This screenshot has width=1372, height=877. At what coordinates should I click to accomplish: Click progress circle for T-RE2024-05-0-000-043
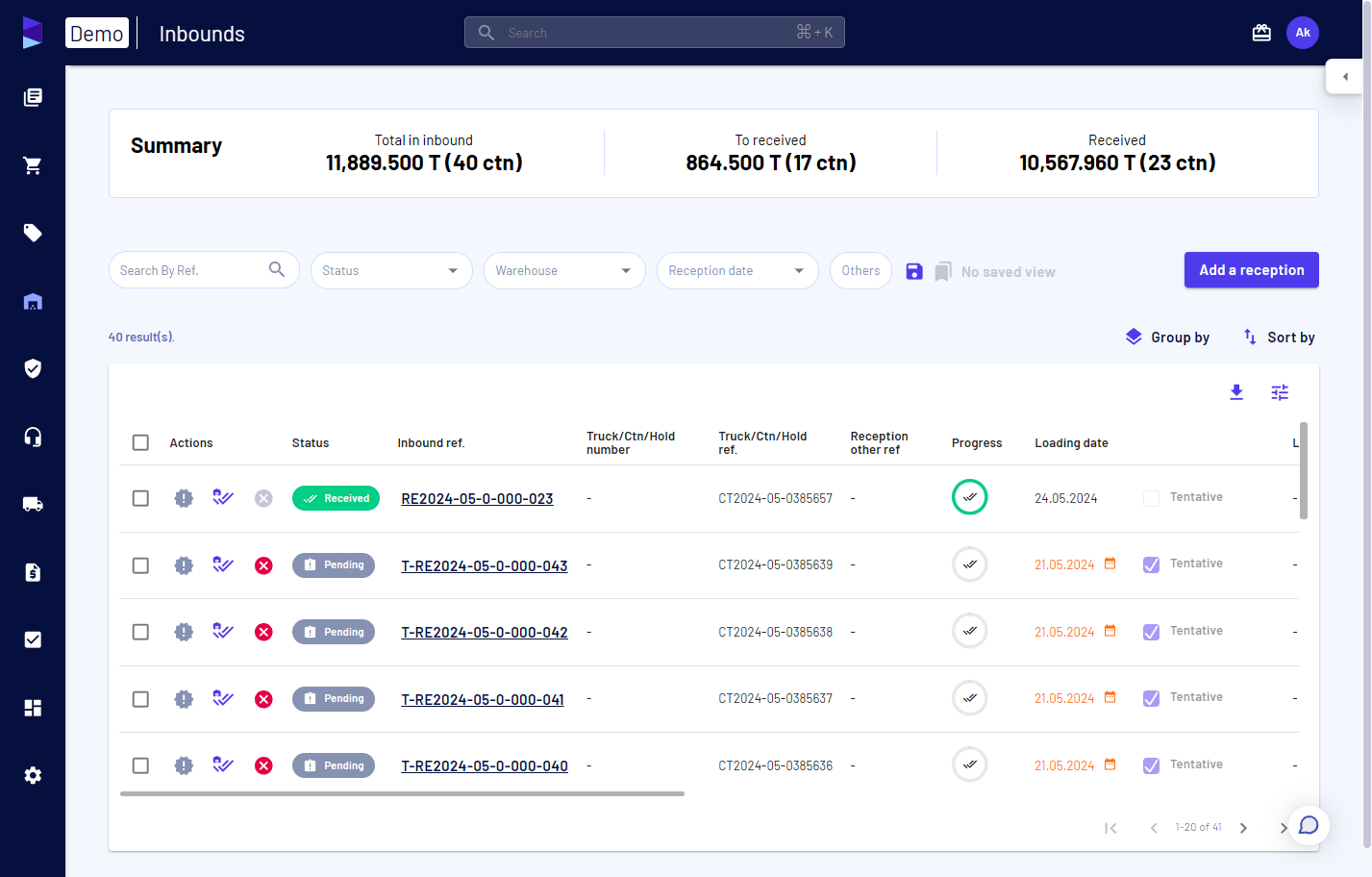click(970, 564)
